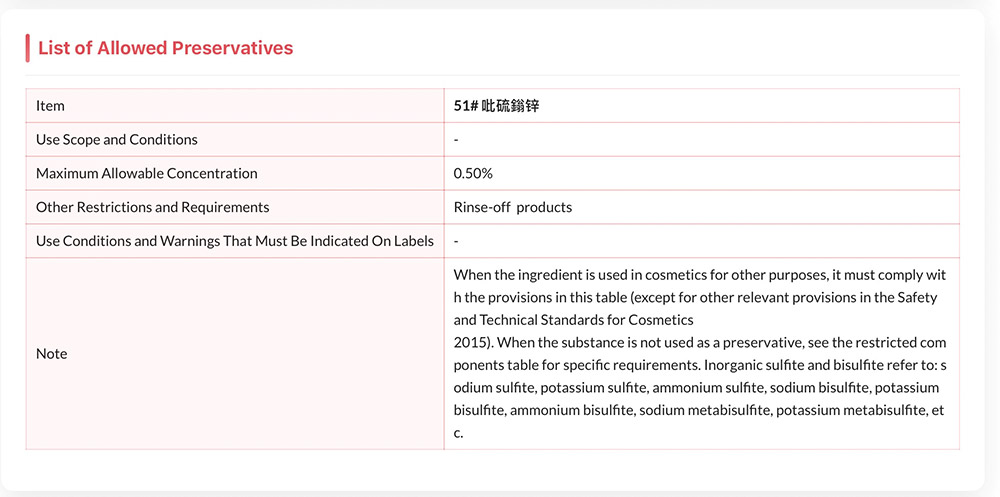Select the "Maximum Allowable Concentration" label
1000x497 pixels.
[147, 174]
